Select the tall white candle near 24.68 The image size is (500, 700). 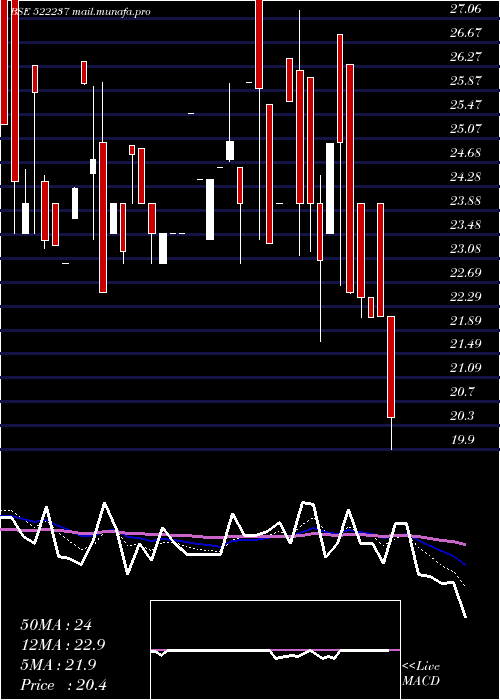point(330,188)
